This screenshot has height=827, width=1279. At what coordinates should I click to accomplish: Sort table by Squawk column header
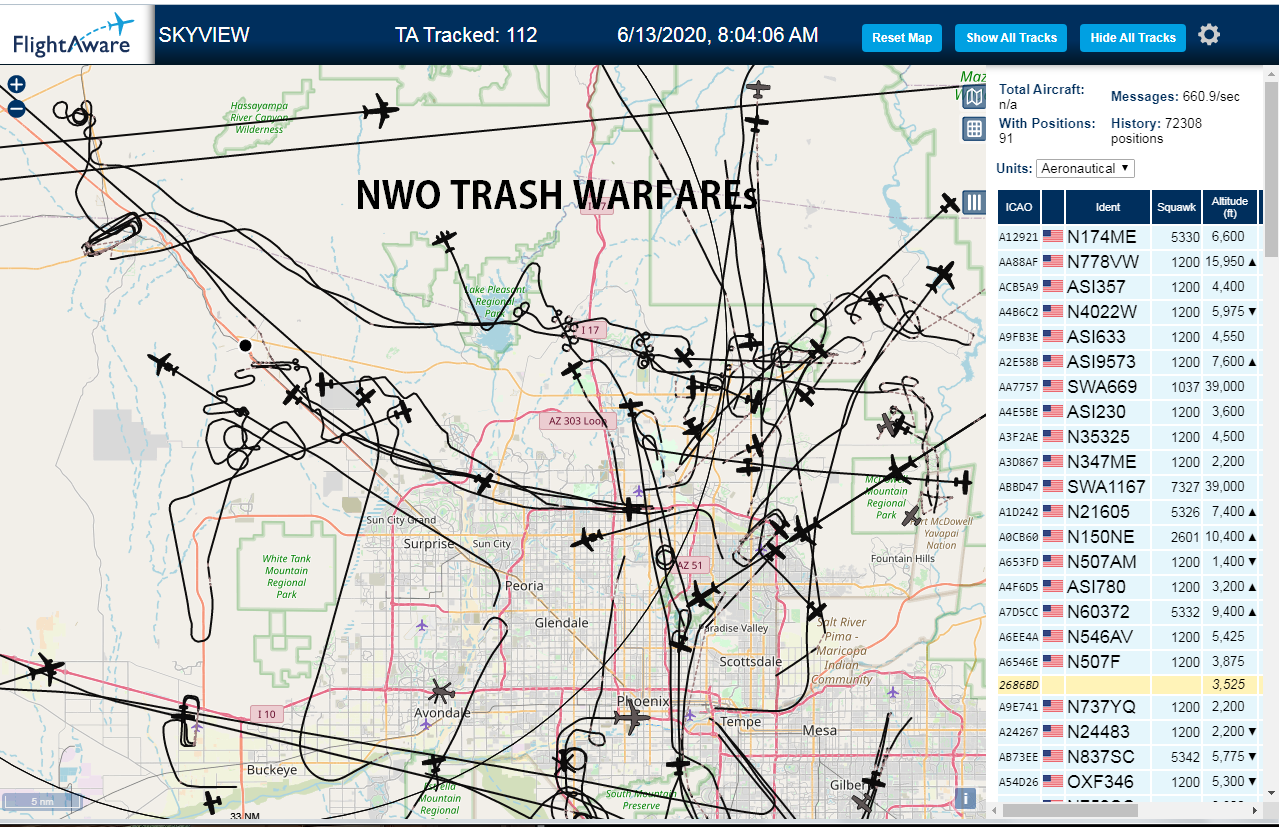coord(1176,207)
